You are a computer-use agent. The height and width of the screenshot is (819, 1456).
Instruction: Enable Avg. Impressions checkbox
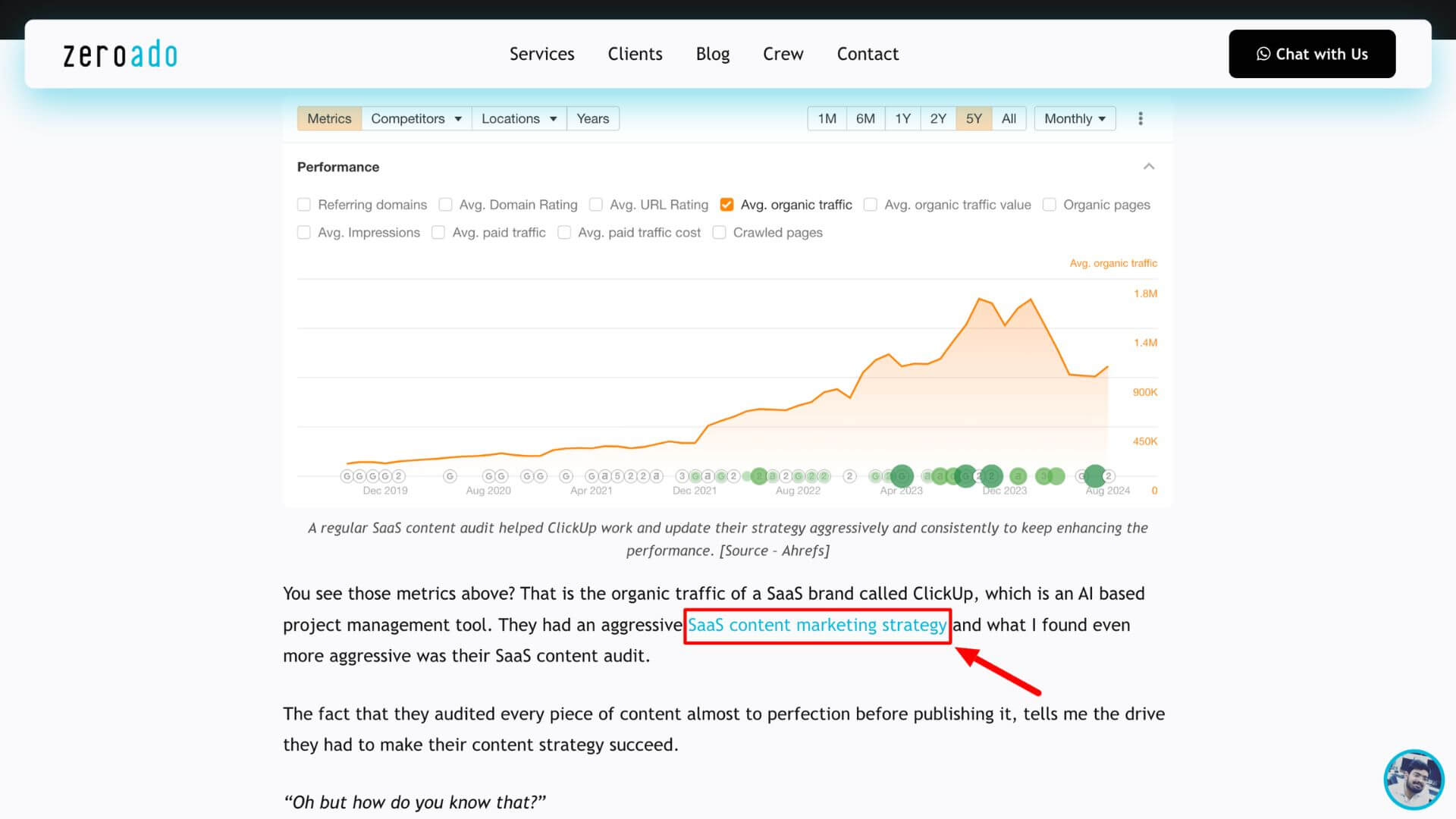pyautogui.click(x=304, y=233)
